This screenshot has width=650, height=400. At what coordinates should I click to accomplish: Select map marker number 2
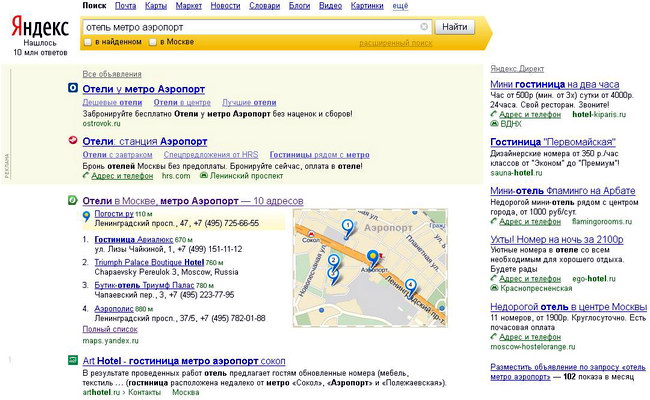tap(333, 261)
